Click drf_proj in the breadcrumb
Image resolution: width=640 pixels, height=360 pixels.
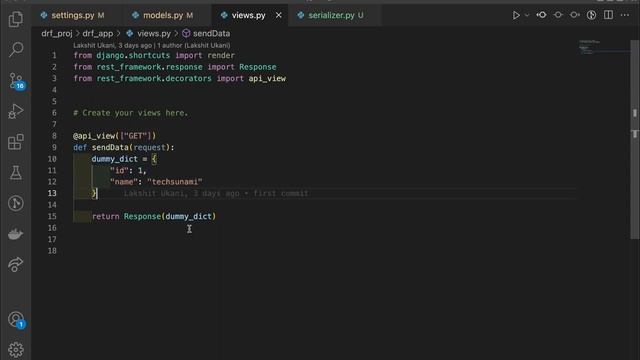click(x=57, y=33)
